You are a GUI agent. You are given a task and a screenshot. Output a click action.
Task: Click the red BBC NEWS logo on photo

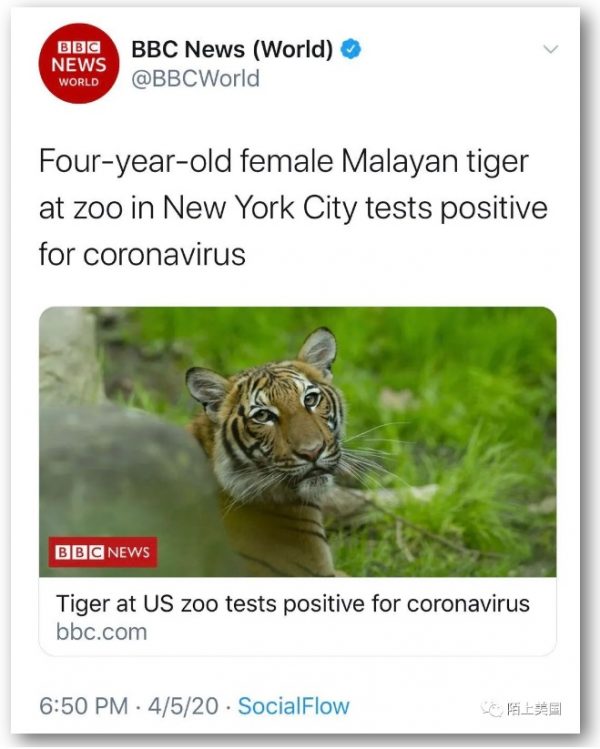(103, 552)
